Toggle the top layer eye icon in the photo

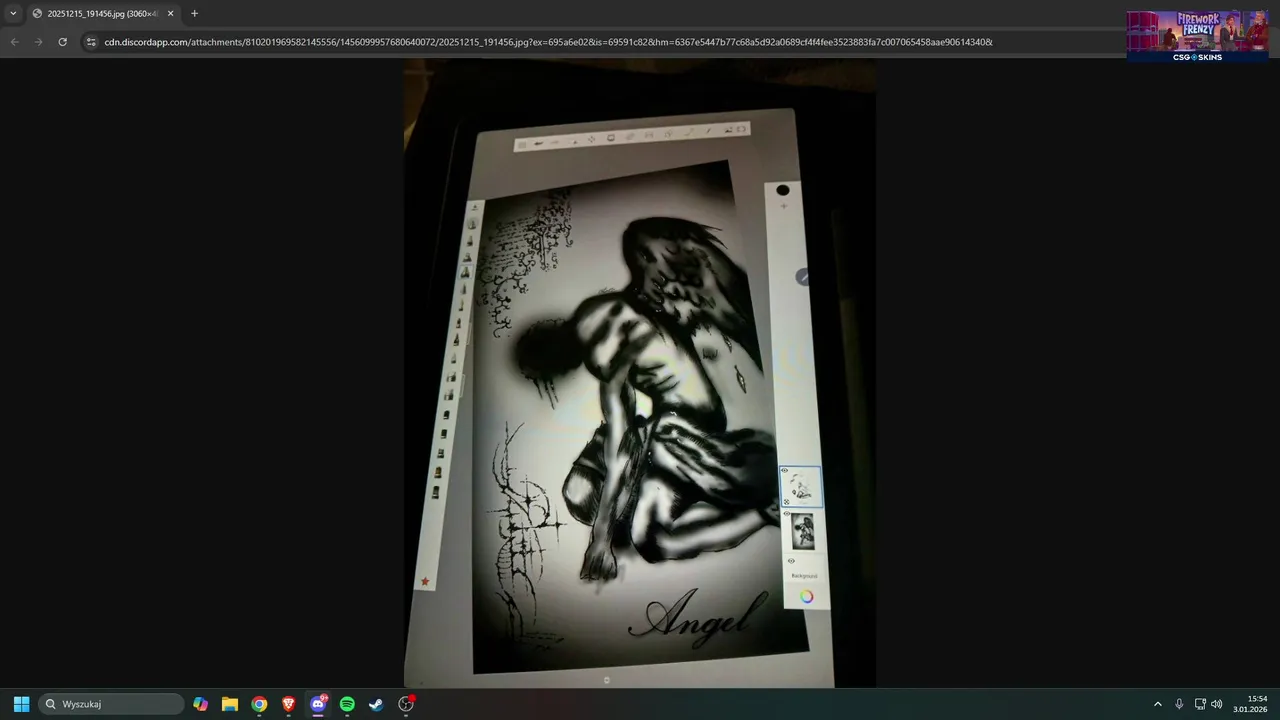click(x=784, y=470)
